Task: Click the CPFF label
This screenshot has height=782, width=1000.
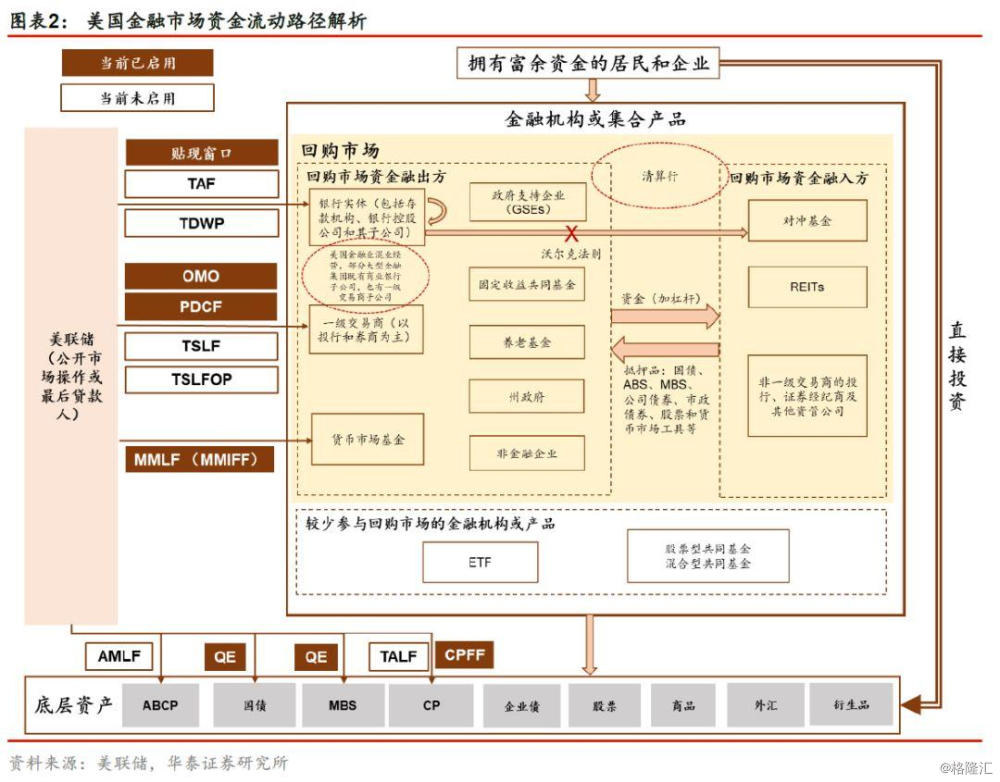Action: click(465, 655)
